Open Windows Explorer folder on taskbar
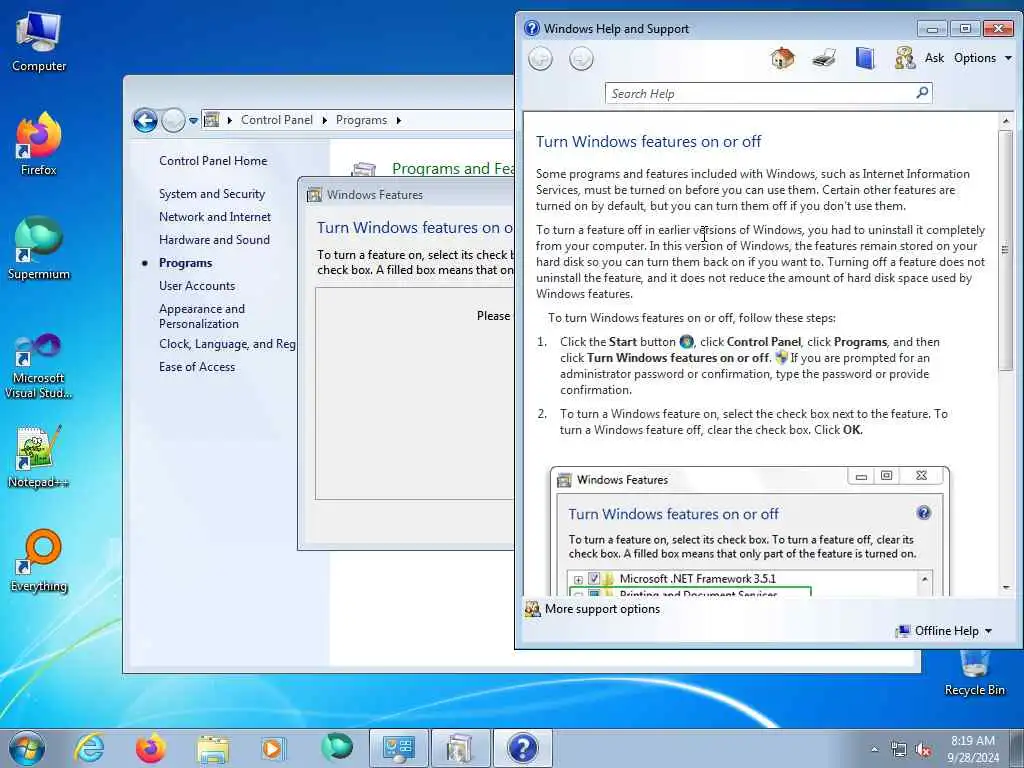The image size is (1024, 768). [x=212, y=748]
